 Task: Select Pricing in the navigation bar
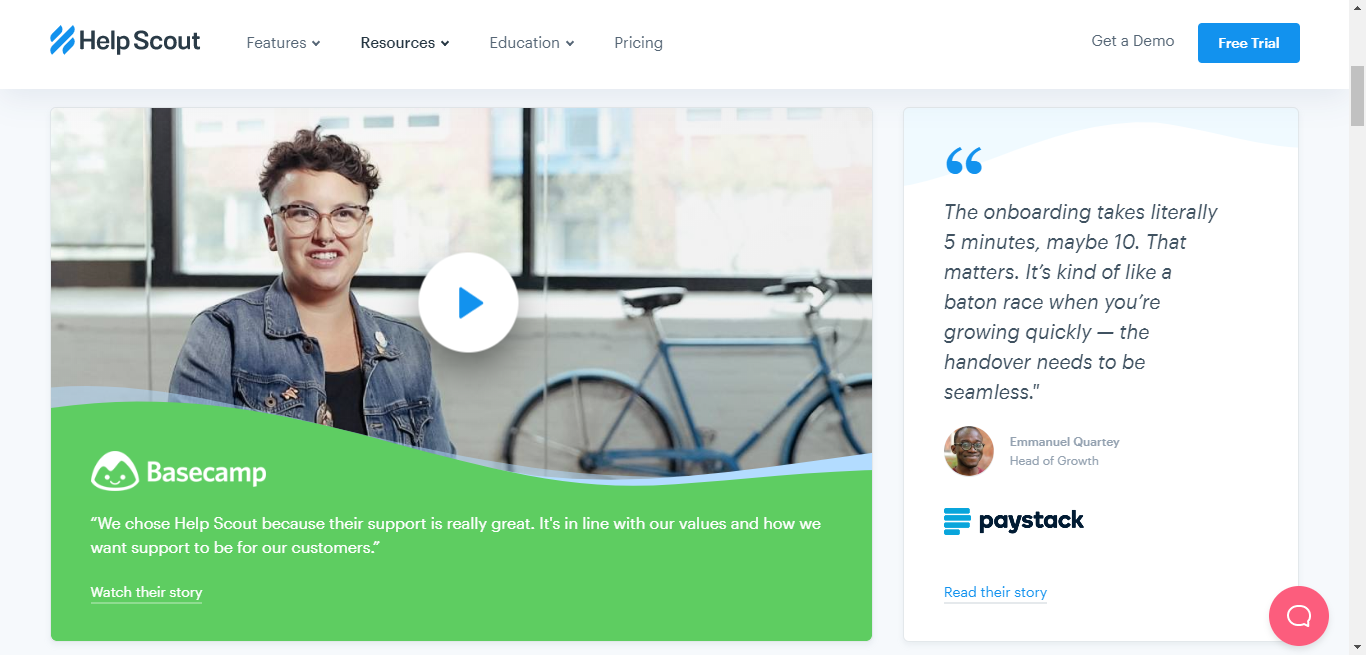click(x=638, y=43)
